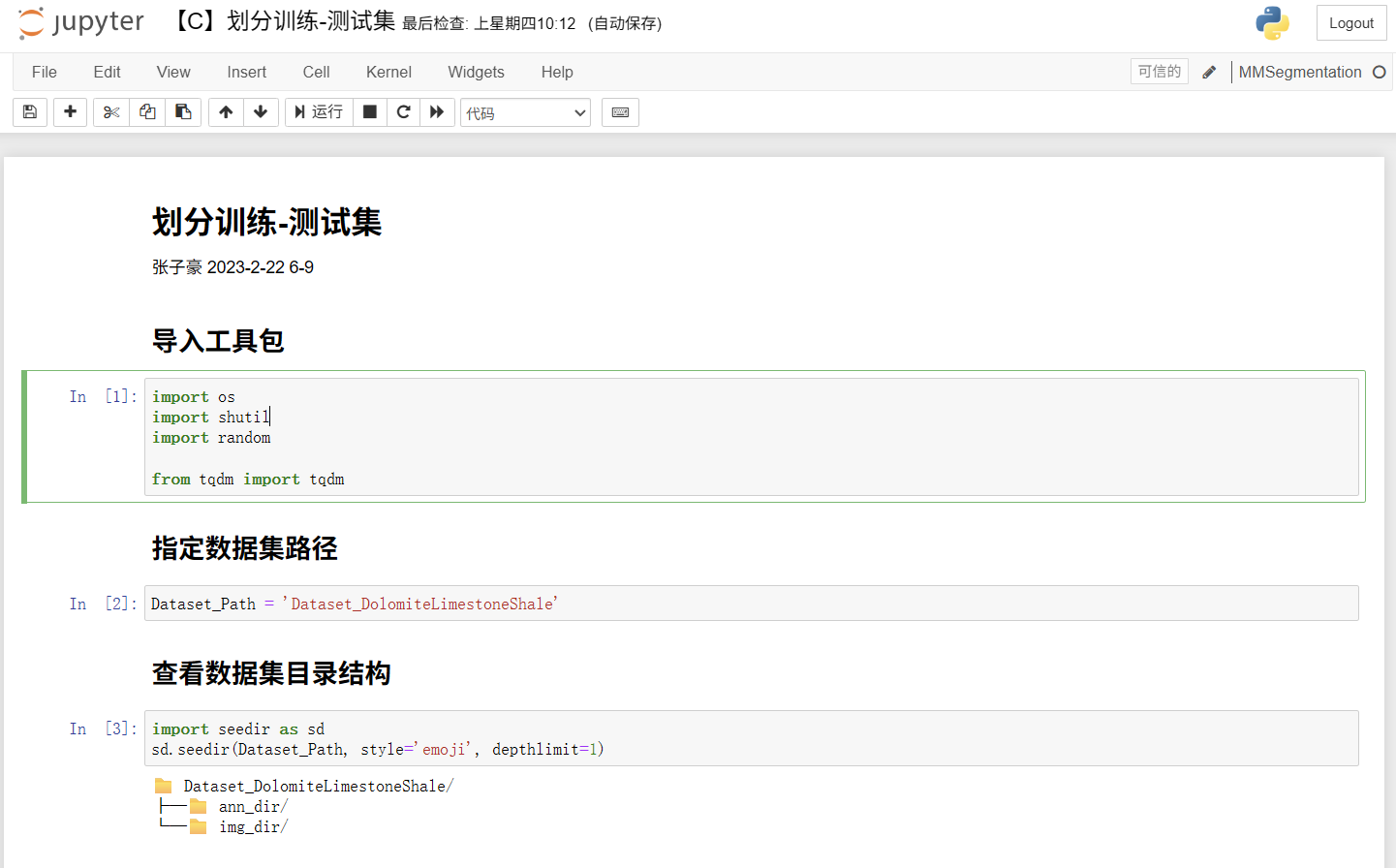The width and height of the screenshot is (1396, 868).
Task: Click the 可信的 notebook trust badge
Action: point(1159,71)
